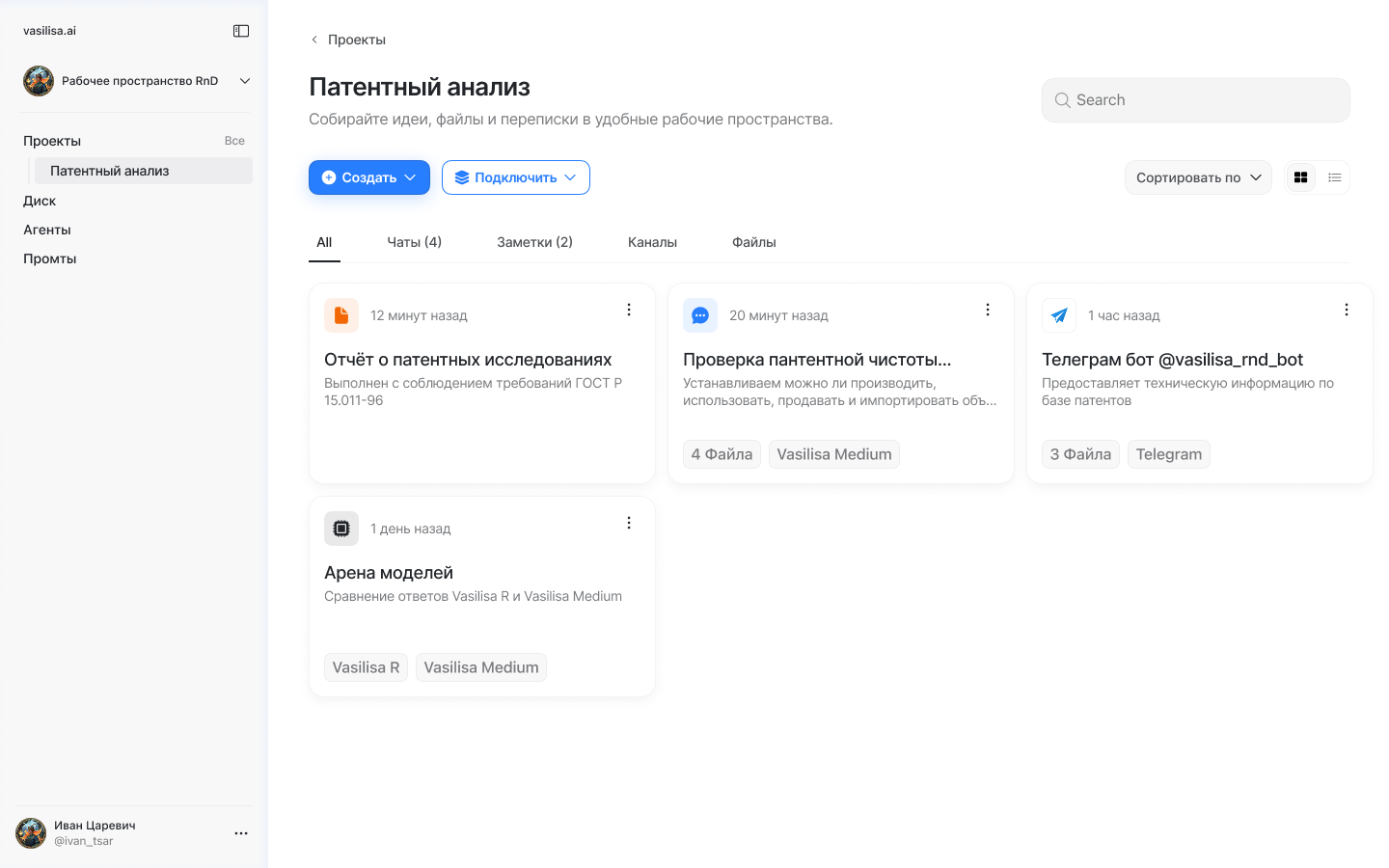This screenshot has height=868, width=1389.
Task: Switch to the Чаты (4) tab
Action: [x=414, y=242]
